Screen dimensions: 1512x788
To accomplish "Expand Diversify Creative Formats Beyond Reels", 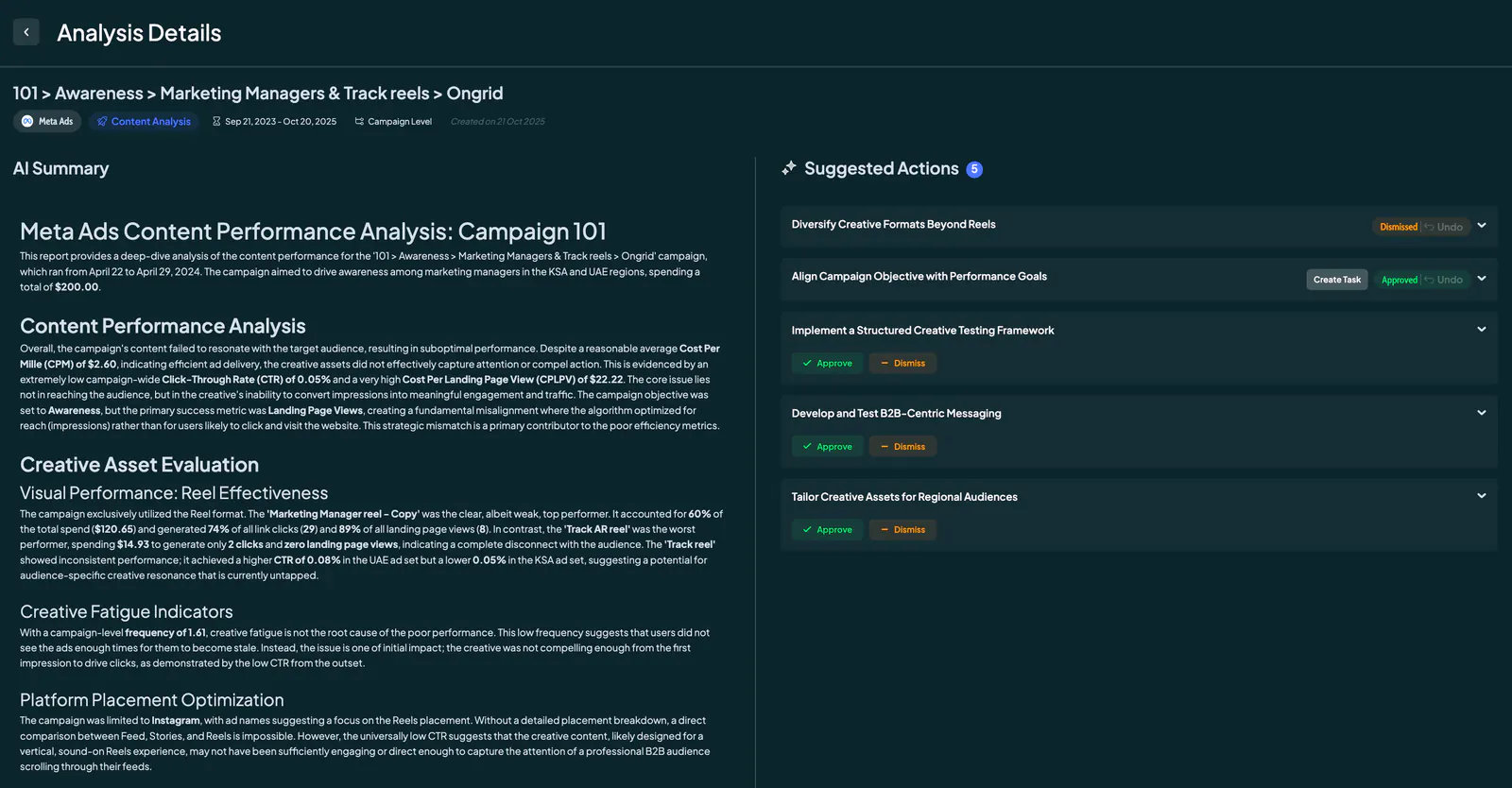I will pyautogui.click(x=1482, y=225).
